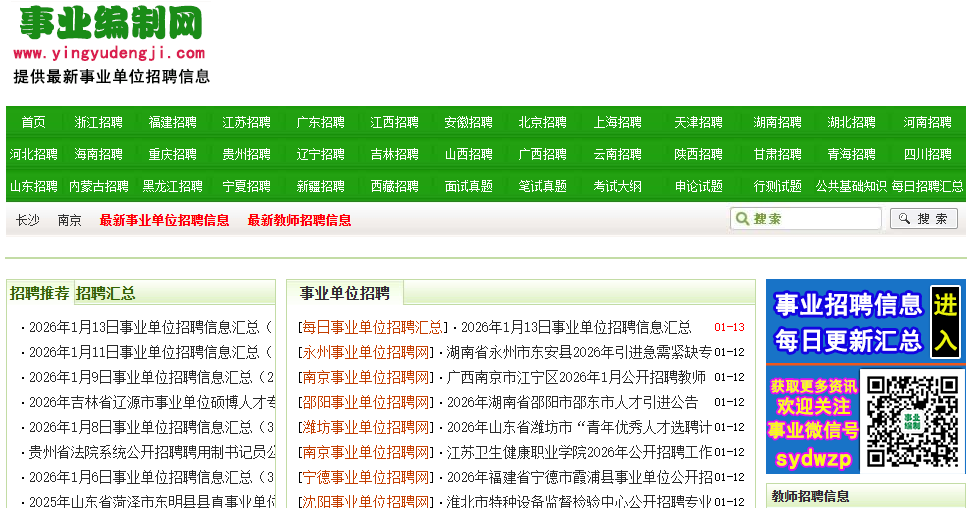Visit 云南招聘 section
969x508 pixels.
617,155
